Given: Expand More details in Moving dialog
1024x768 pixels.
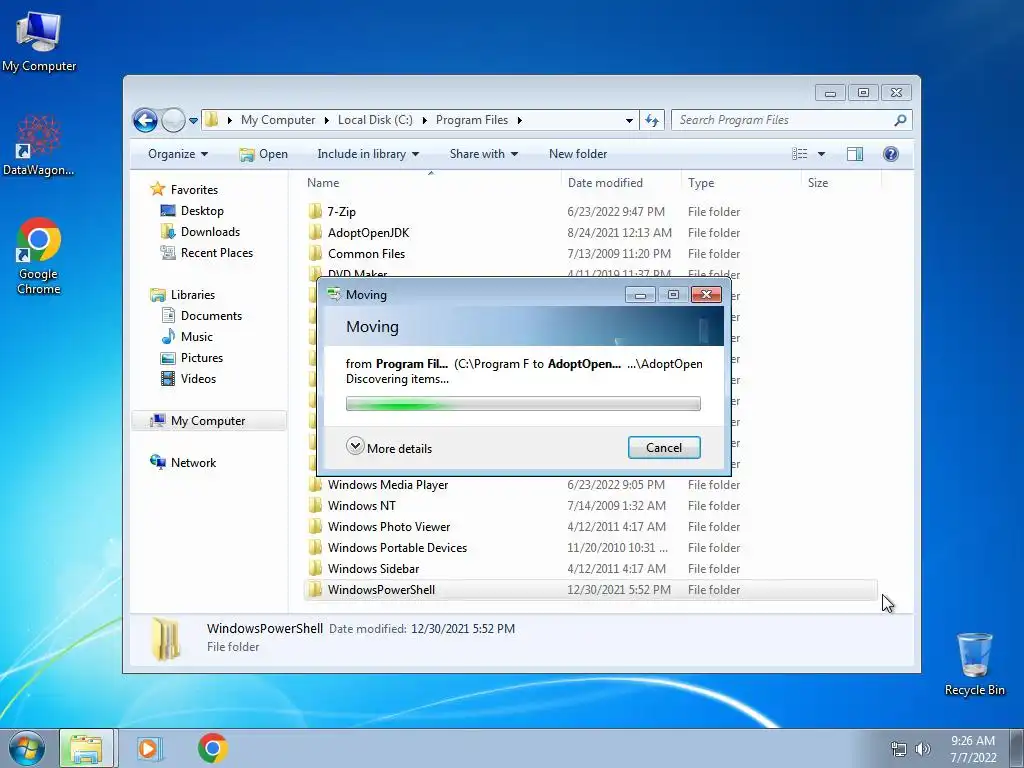Looking at the screenshot, I should point(389,448).
